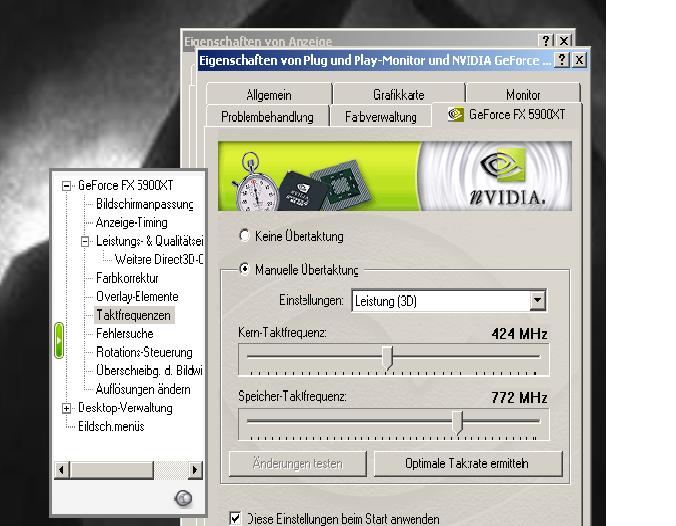
Task: Click the Speicher-Taktfrequenz slider handle
Action: [x=457, y=422]
